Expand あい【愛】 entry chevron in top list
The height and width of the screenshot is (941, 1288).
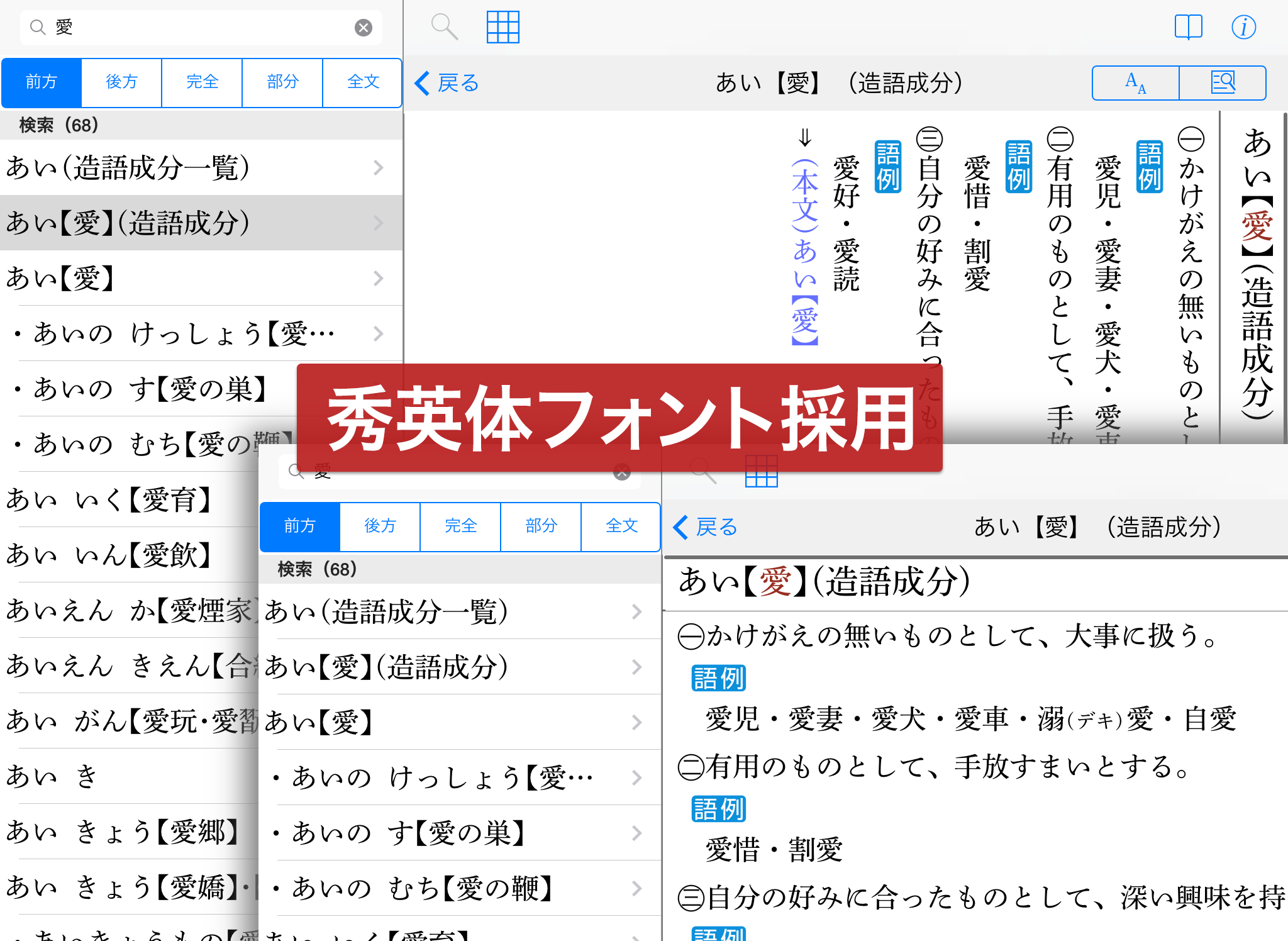click(x=378, y=279)
